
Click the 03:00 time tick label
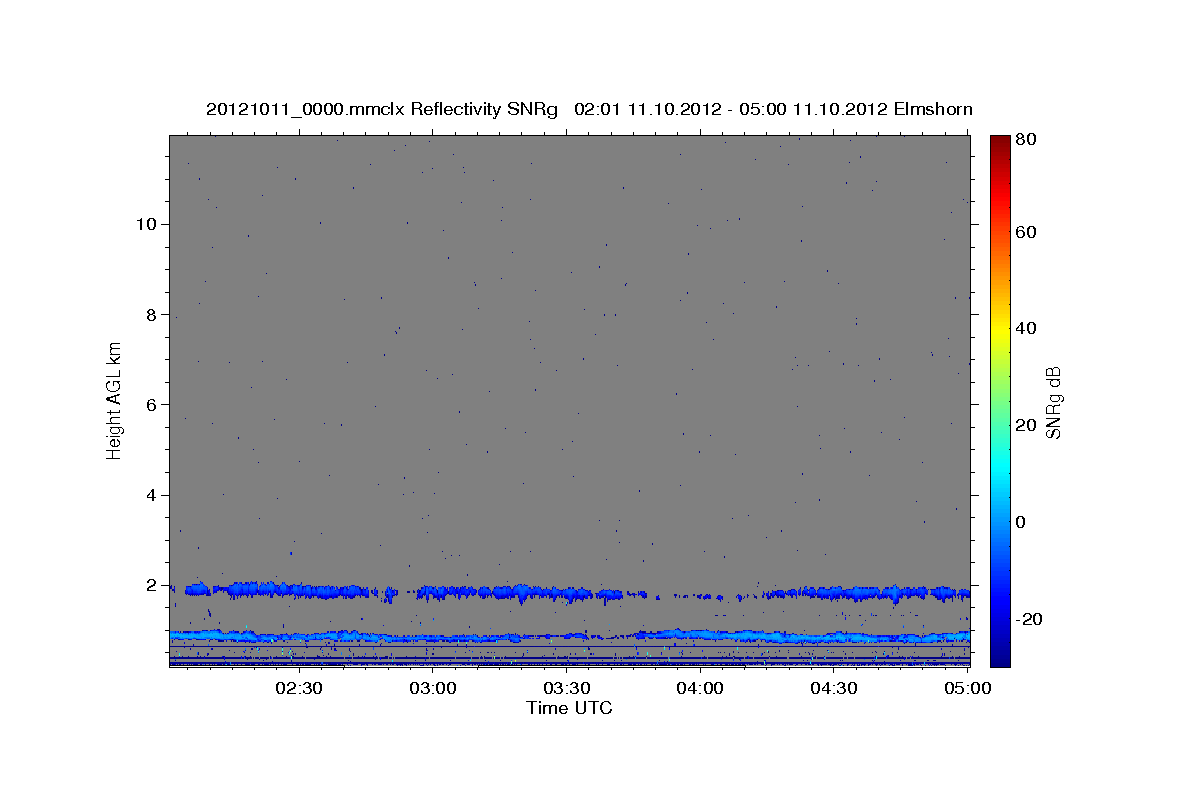[433, 688]
